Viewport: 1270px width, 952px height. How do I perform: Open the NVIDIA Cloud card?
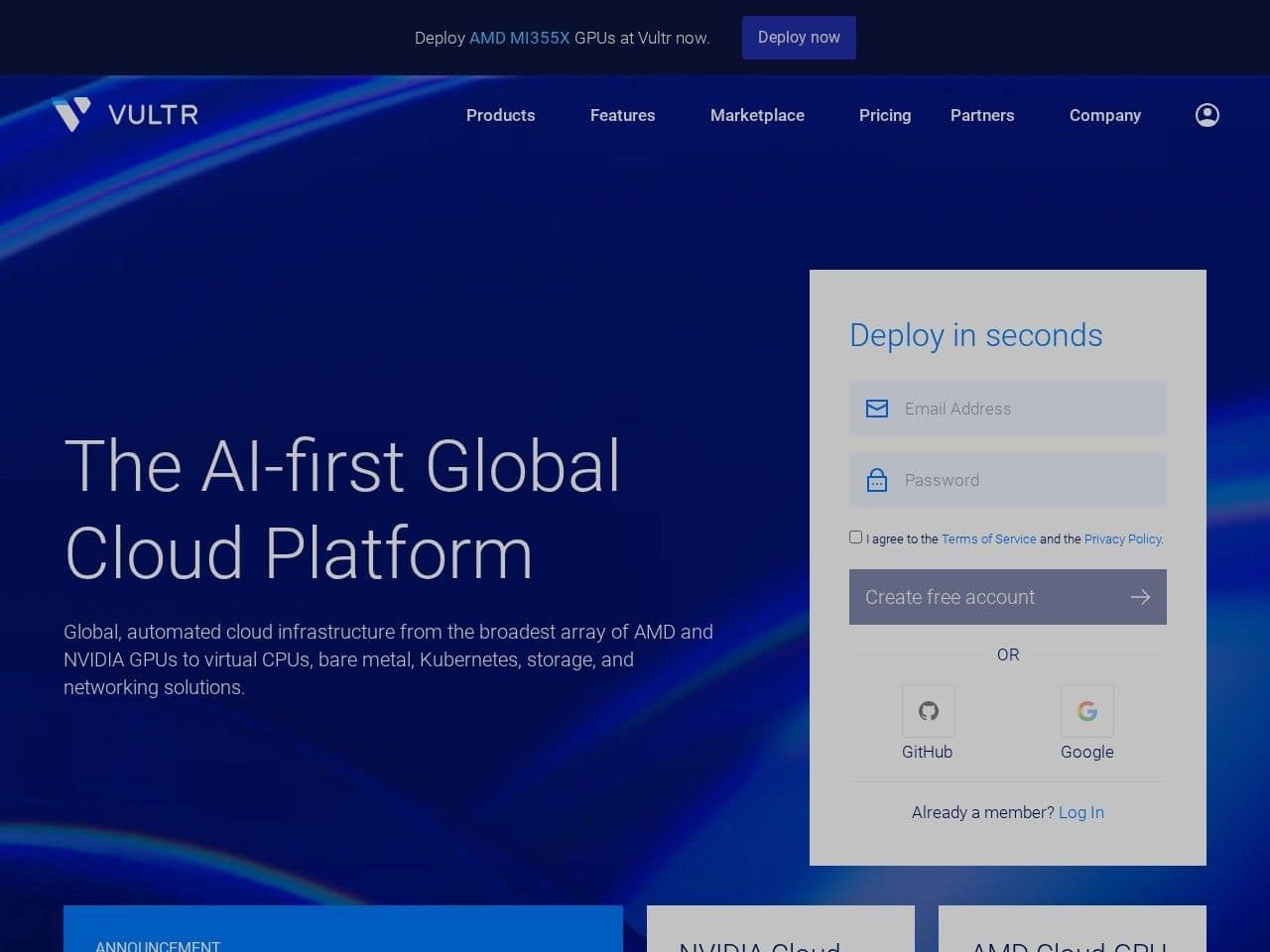[781, 929]
